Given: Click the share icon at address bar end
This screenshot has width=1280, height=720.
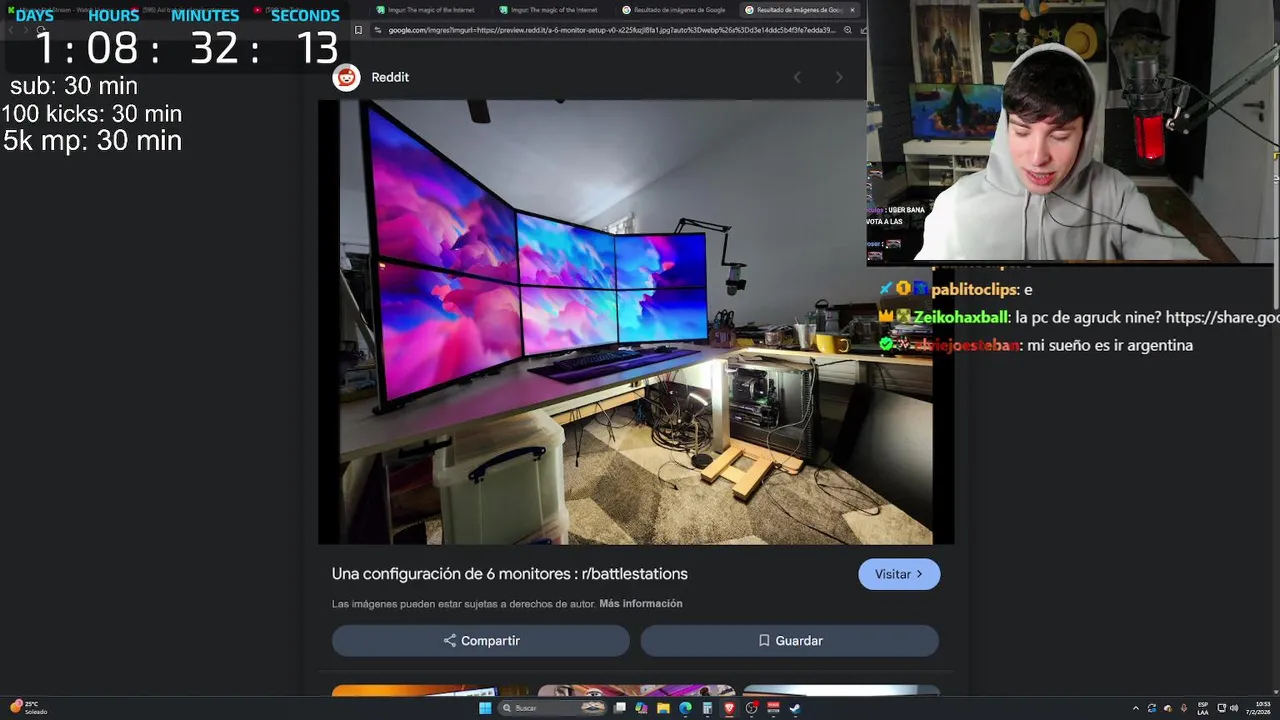Looking at the screenshot, I should pyautogui.click(x=864, y=30).
